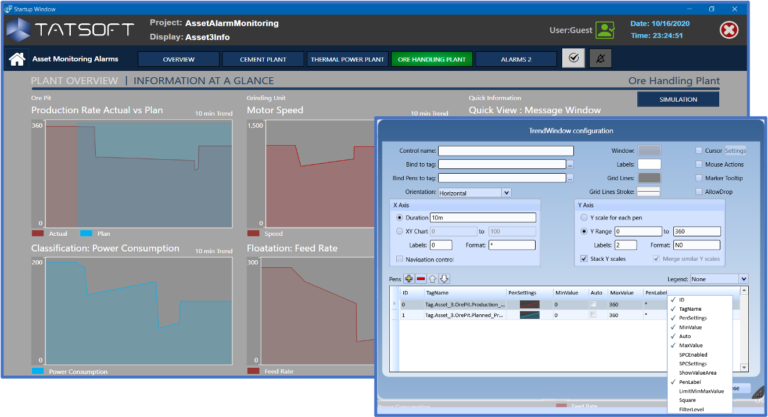Move pen down with down arrow icon
768x417 pixels.
pos(443,278)
